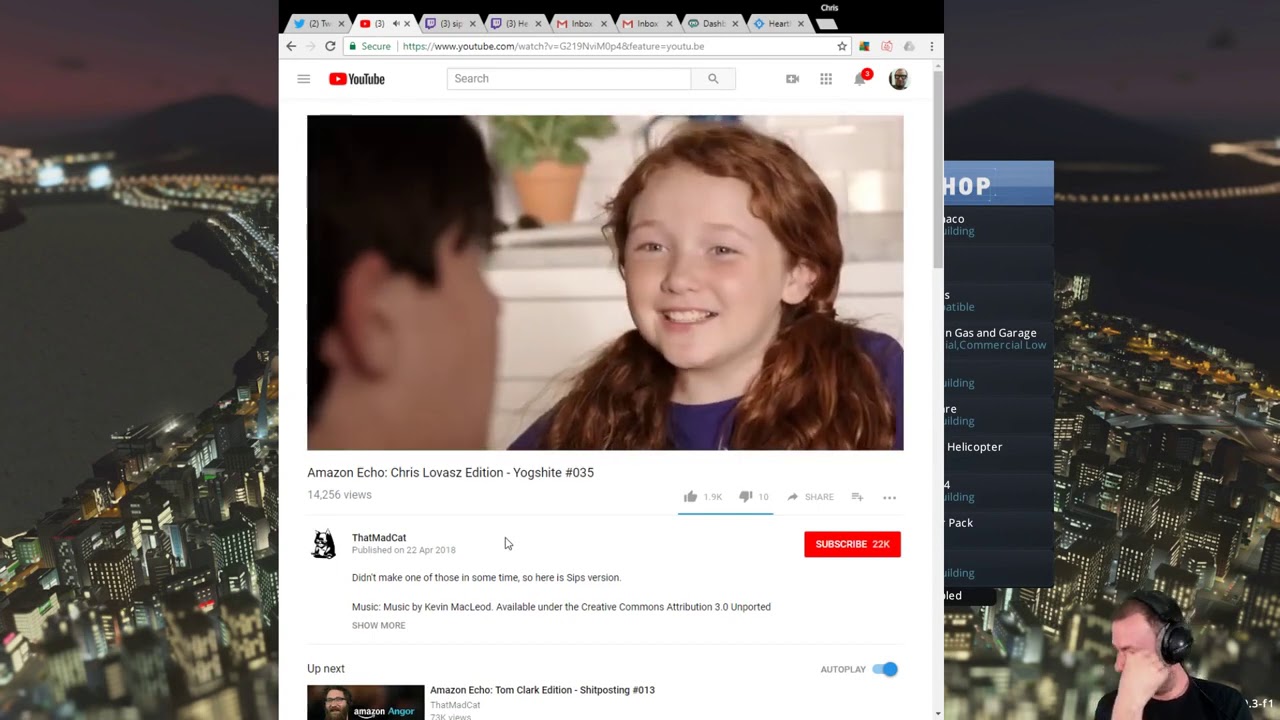
Task: Select 'Helicopter' item in game panel
Action: [x=974, y=447]
